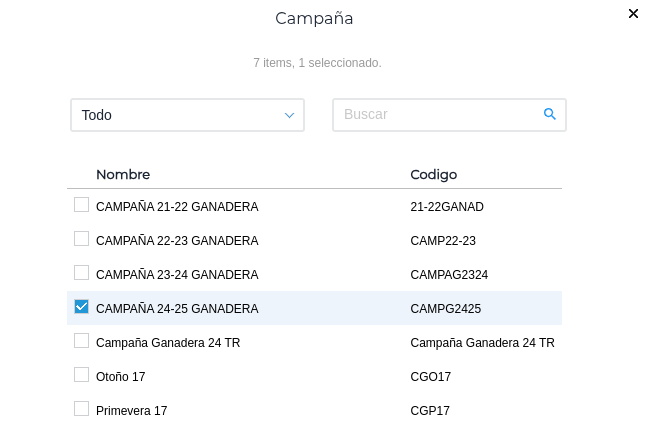This screenshot has width=646, height=434.
Task: Close the Campaña dialog
Action: [633, 14]
